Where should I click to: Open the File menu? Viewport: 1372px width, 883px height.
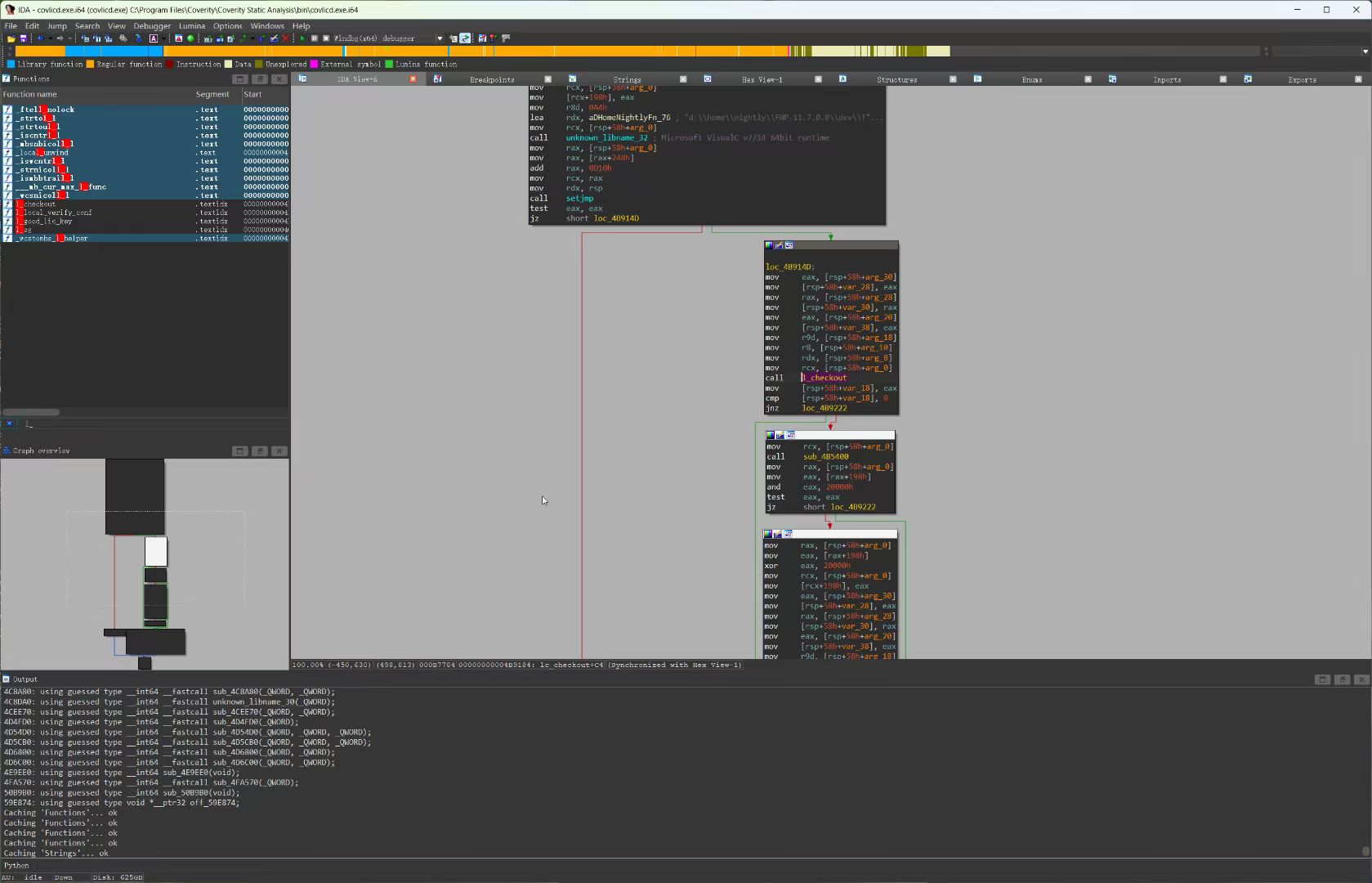11,26
